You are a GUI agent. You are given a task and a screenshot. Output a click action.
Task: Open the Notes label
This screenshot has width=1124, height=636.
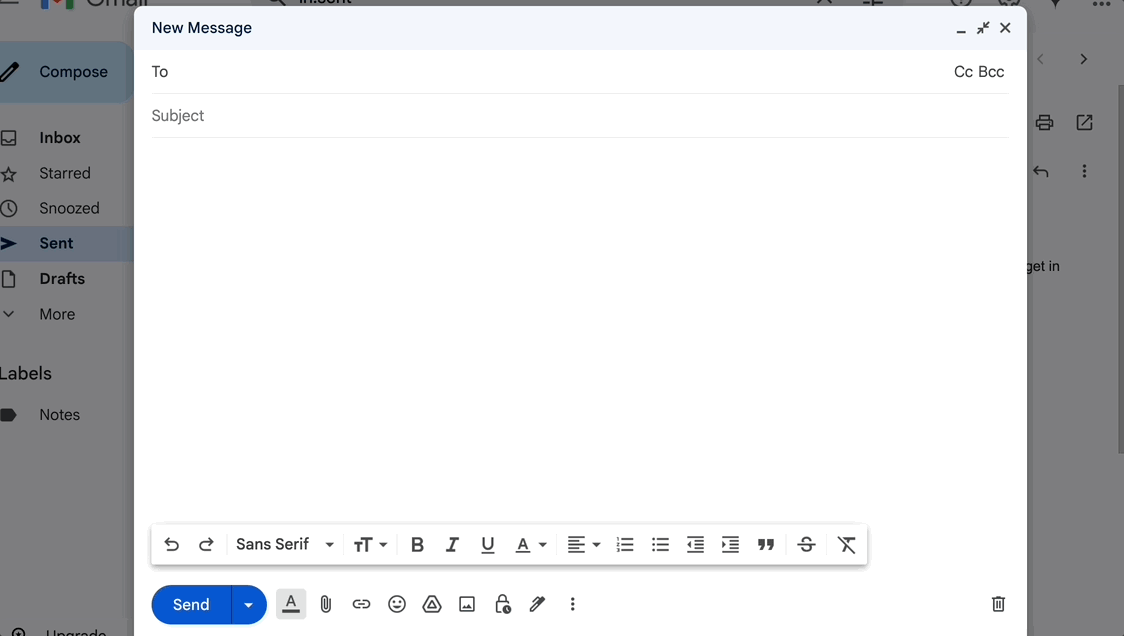point(59,415)
